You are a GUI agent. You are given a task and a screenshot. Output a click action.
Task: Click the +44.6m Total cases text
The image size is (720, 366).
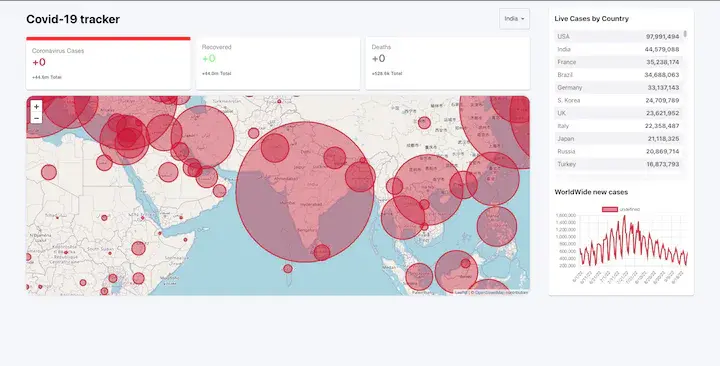[46, 77]
